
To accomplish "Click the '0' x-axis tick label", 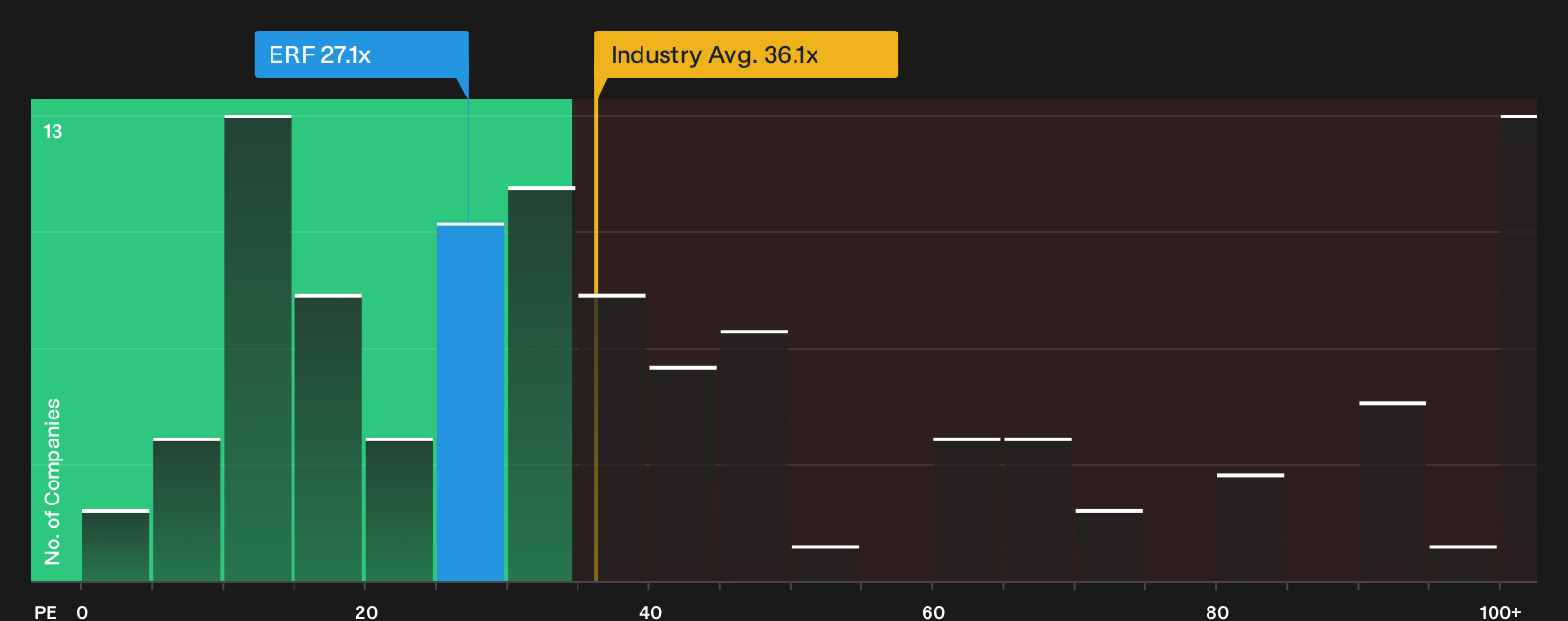I will click(x=82, y=611).
